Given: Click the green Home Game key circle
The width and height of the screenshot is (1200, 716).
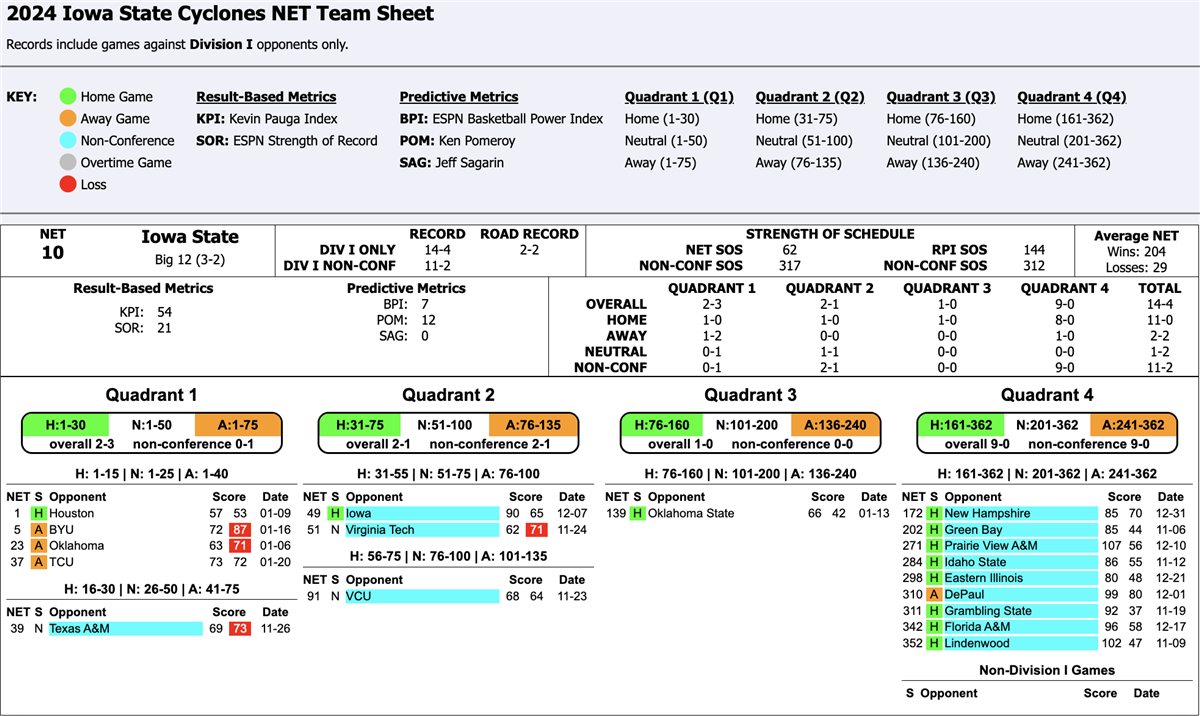Looking at the screenshot, I should (x=67, y=97).
